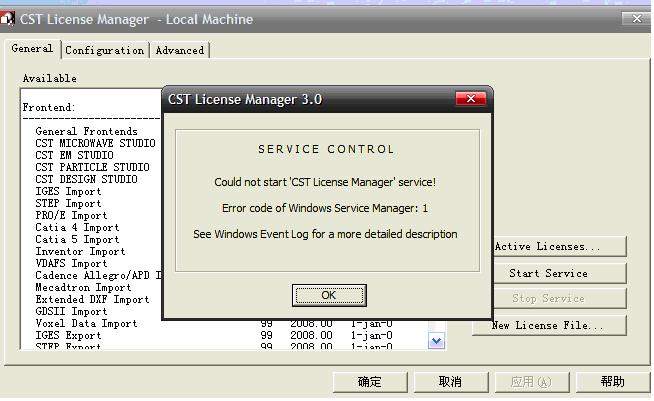
Task: Select the Mecadtron Import row
Action: 83,288
